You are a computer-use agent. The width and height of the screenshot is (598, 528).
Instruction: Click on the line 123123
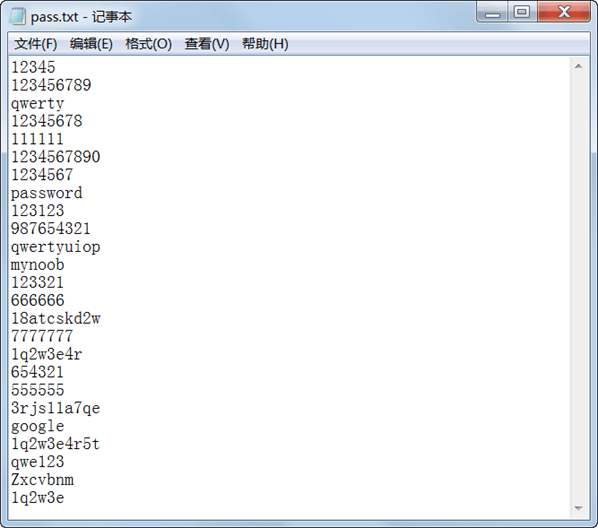click(37, 211)
